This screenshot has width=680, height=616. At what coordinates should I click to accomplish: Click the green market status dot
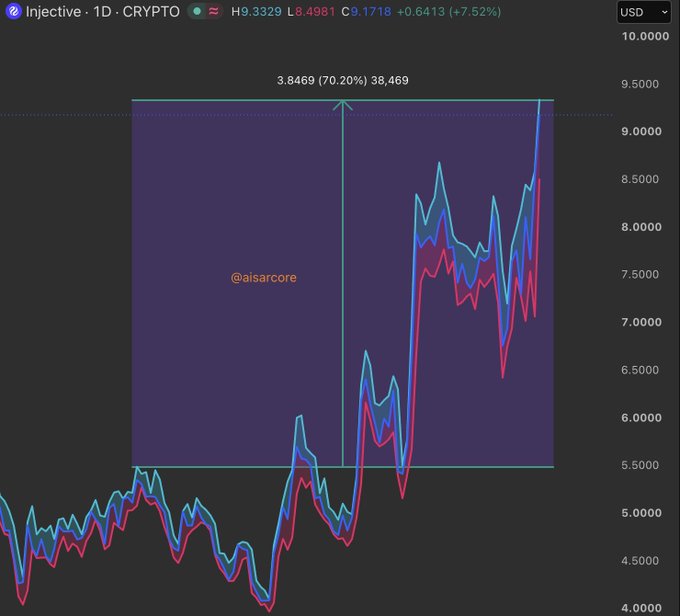tap(197, 11)
